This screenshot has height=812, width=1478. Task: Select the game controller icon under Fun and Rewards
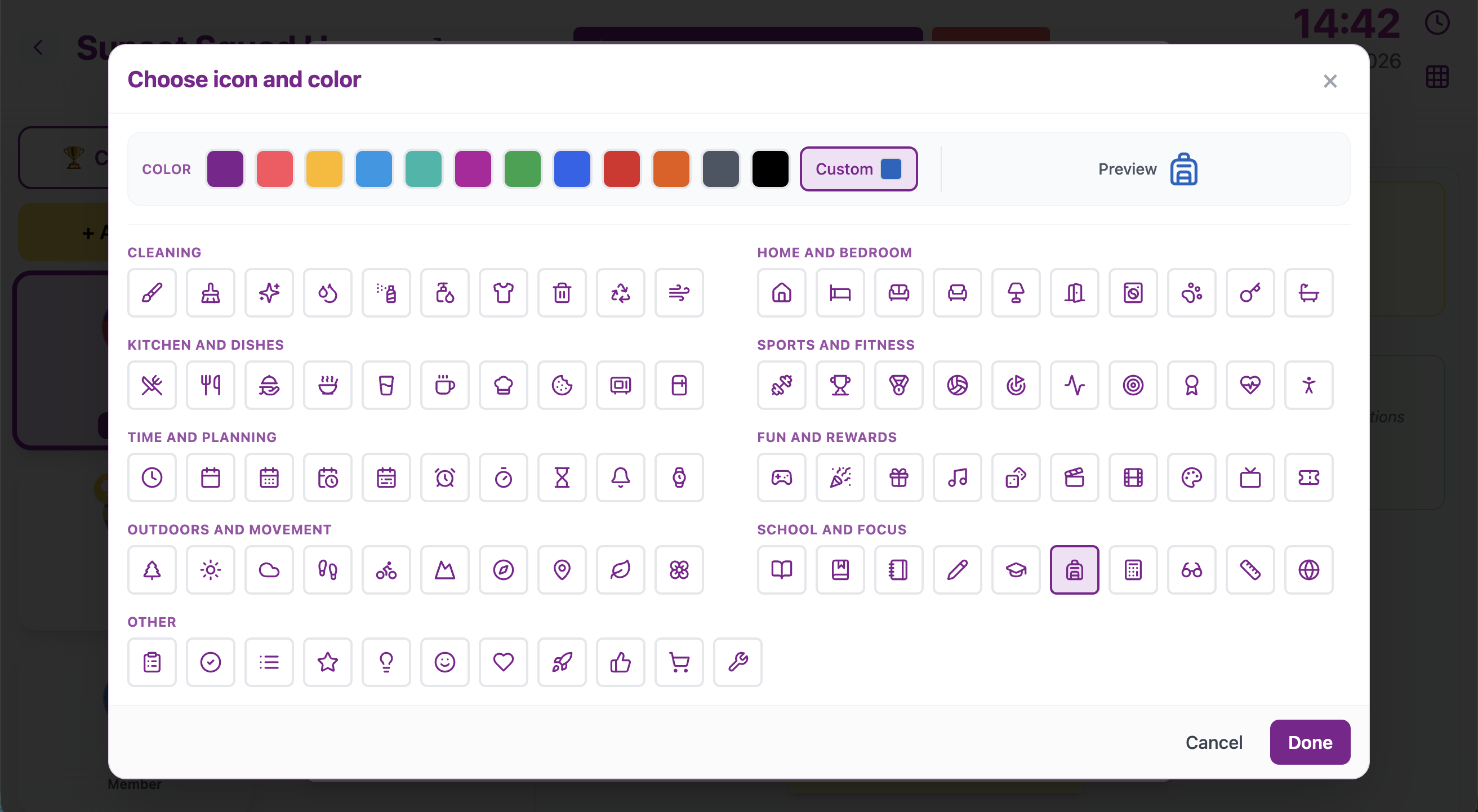tap(781, 478)
